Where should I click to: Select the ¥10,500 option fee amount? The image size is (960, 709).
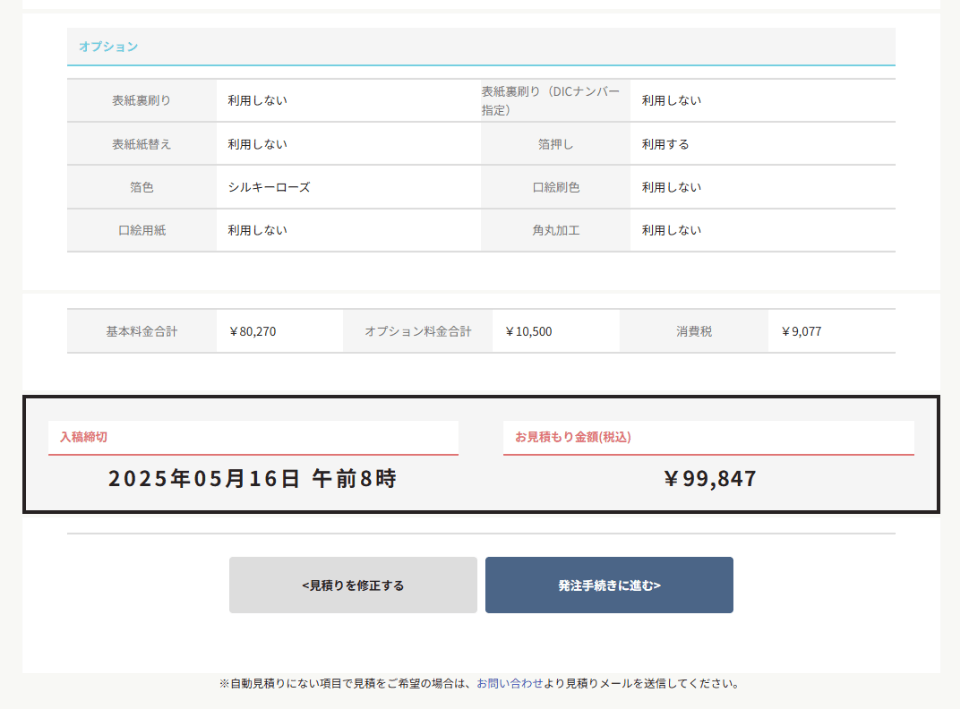click(528, 331)
